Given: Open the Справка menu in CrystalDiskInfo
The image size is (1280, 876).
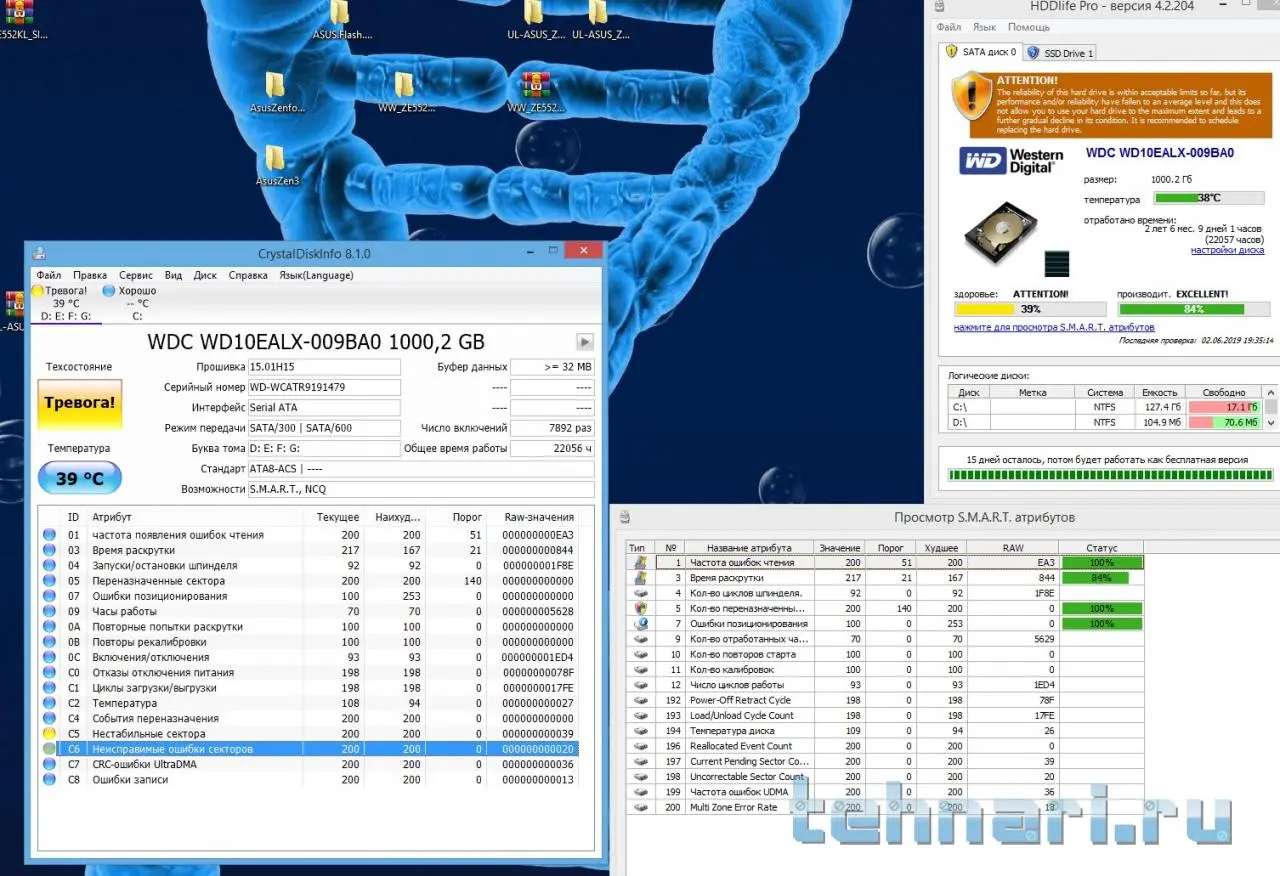Looking at the screenshot, I should [248, 275].
